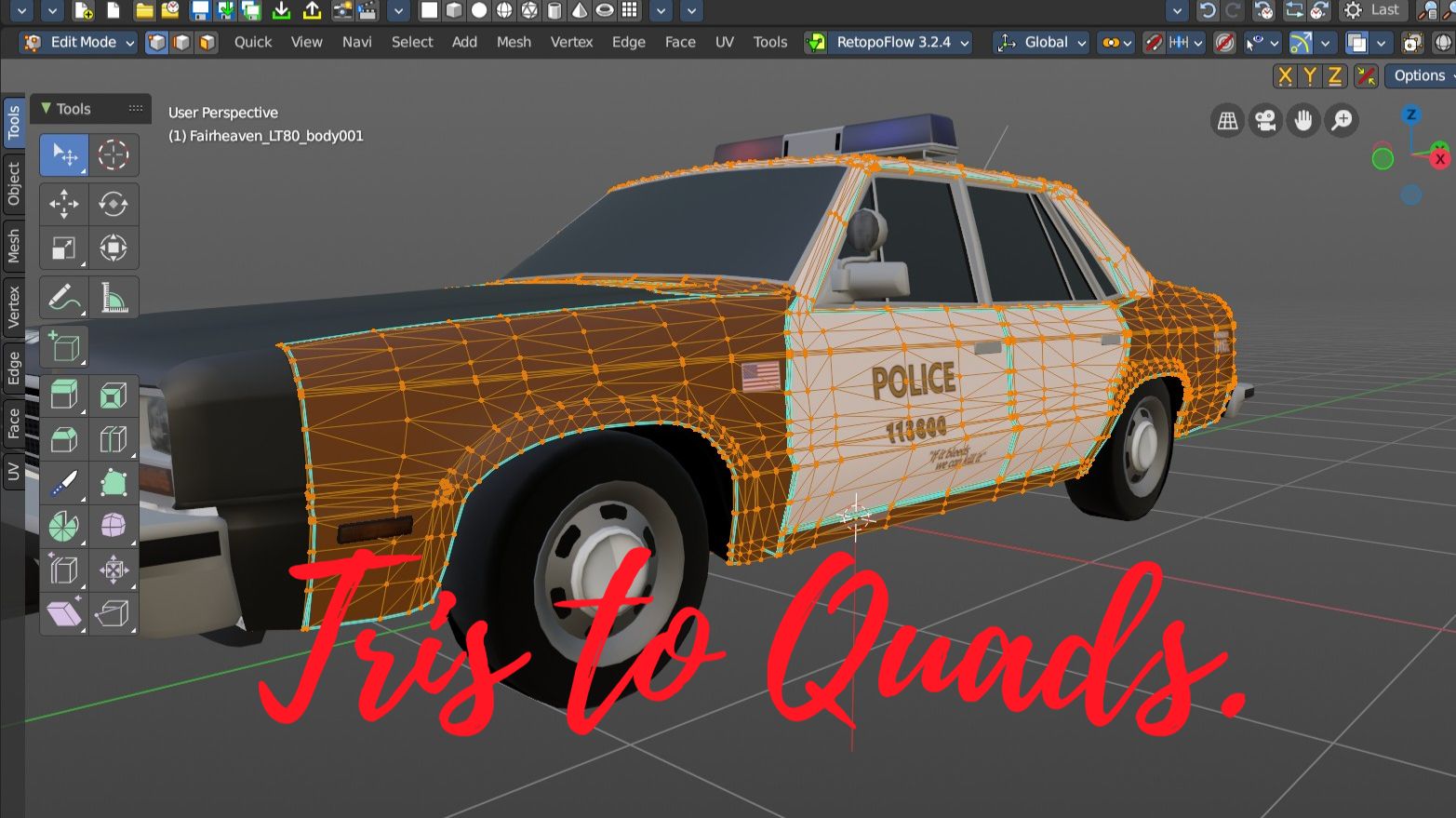
Task: Select the Smooth tool
Action: point(114,527)
